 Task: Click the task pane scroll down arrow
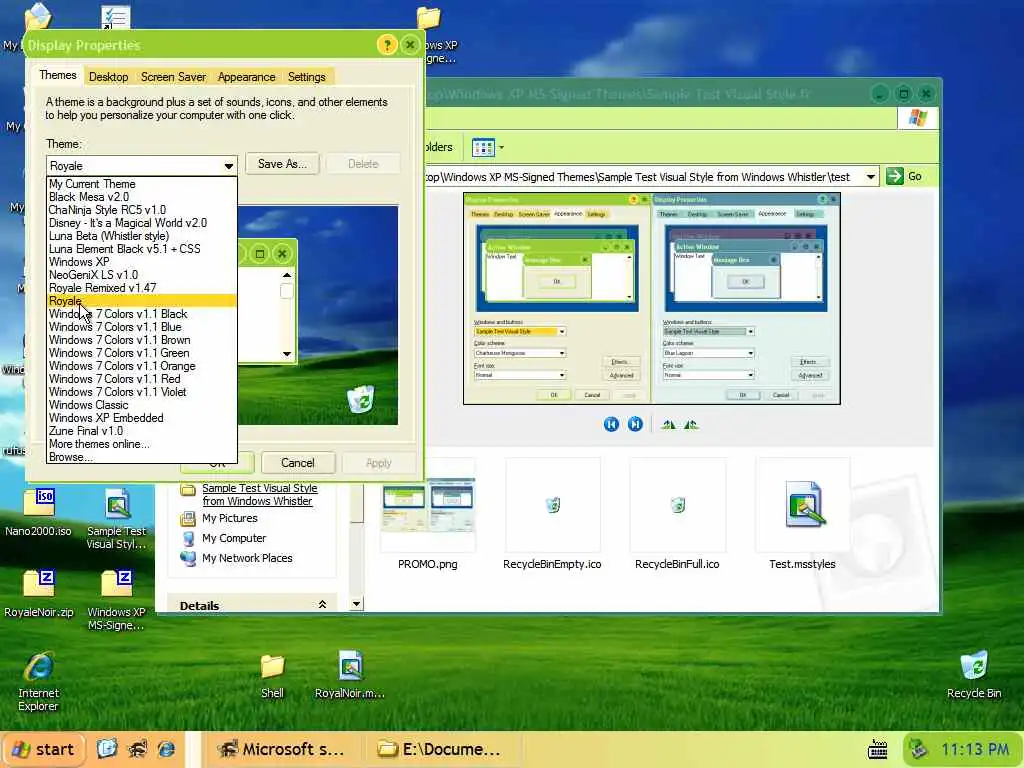point(357,604)
